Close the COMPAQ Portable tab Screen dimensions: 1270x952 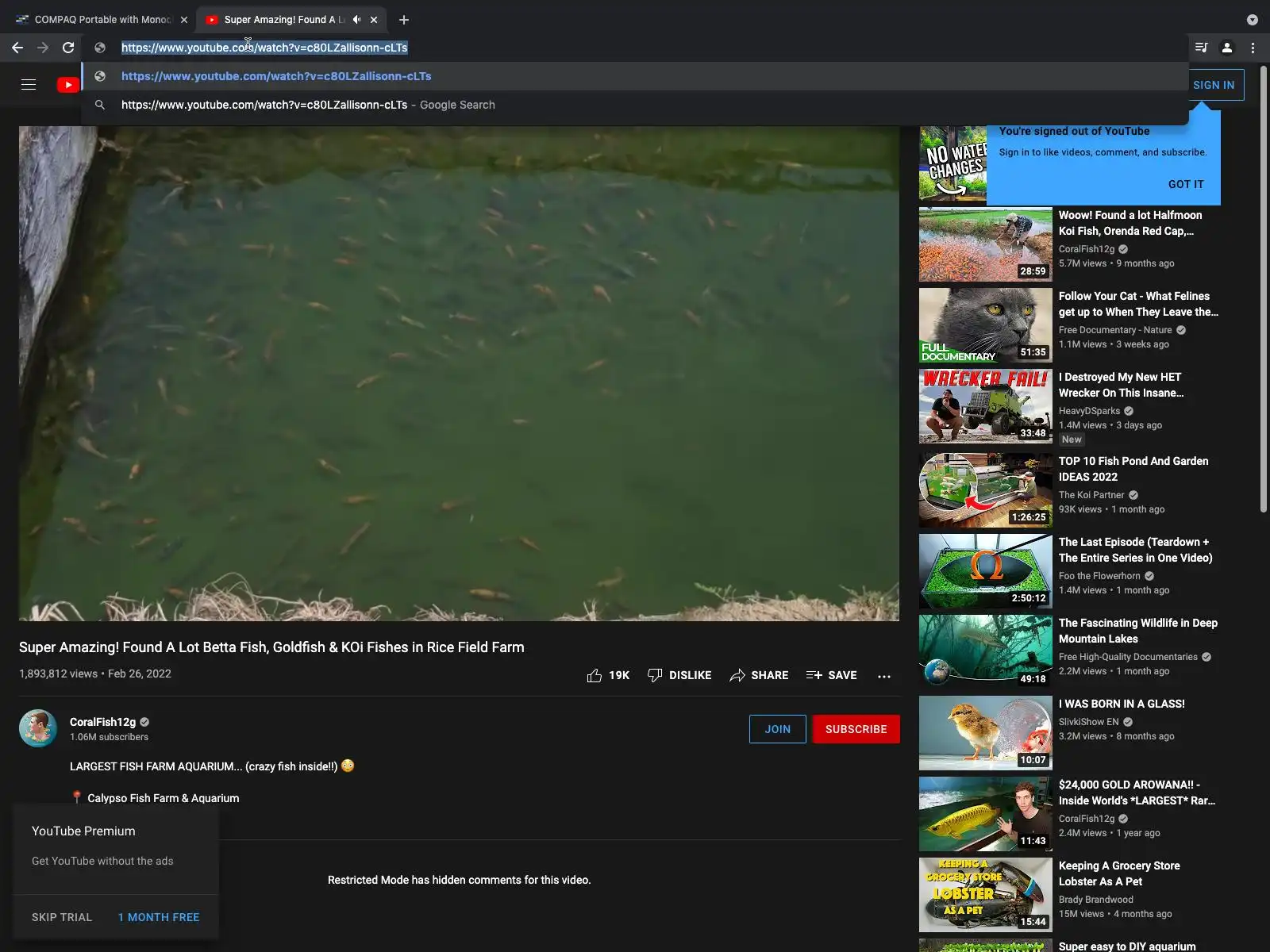(x=184, y=20)
